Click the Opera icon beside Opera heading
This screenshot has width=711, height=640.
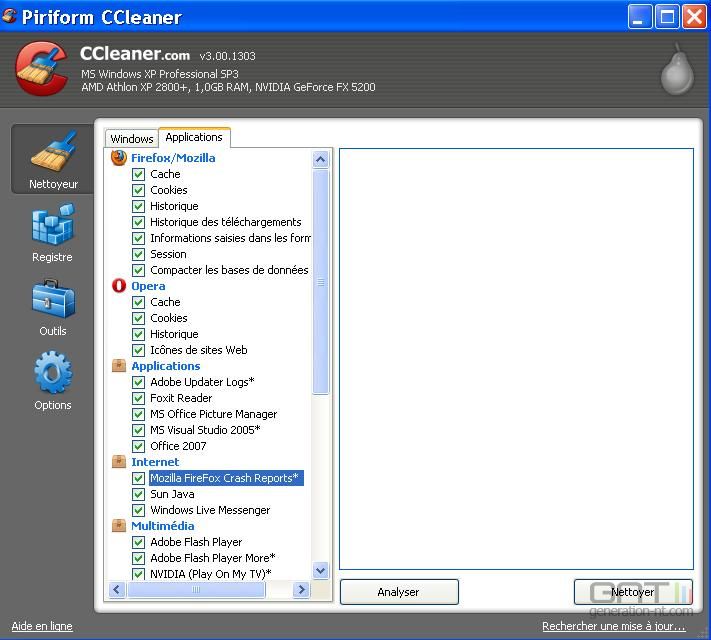coord(119,286)
